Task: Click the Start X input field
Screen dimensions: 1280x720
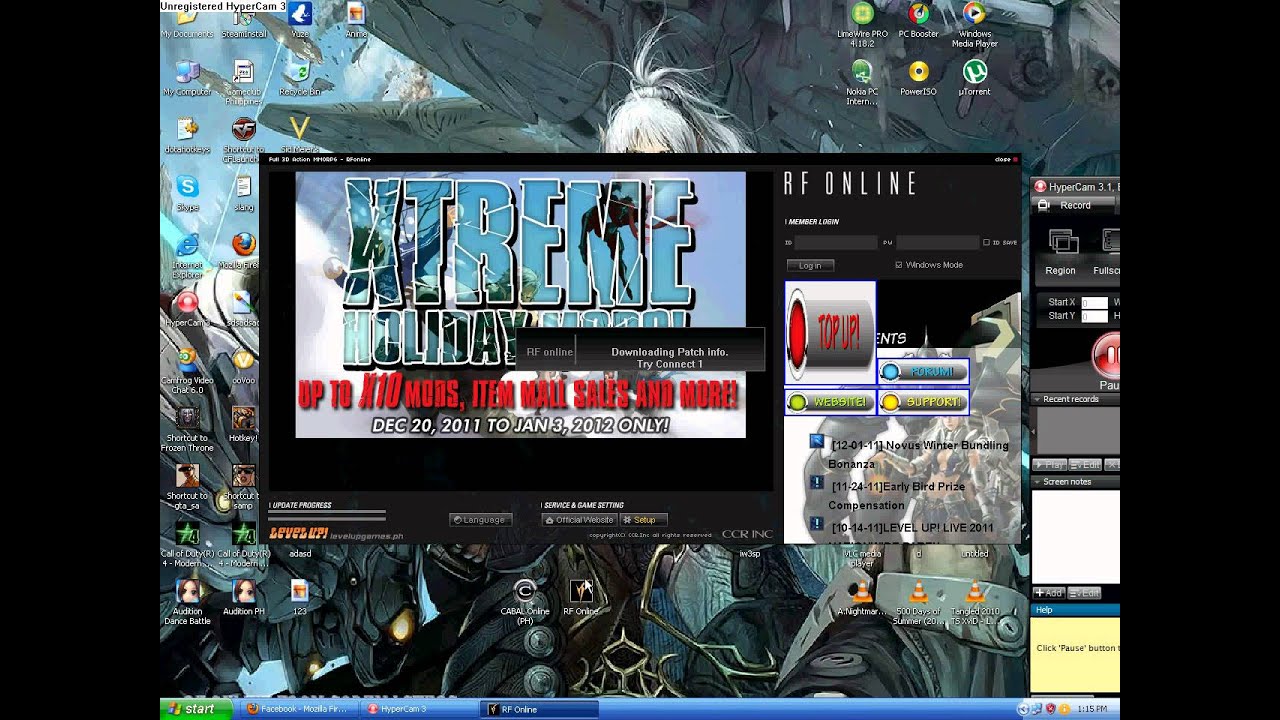Action: 1094,302
